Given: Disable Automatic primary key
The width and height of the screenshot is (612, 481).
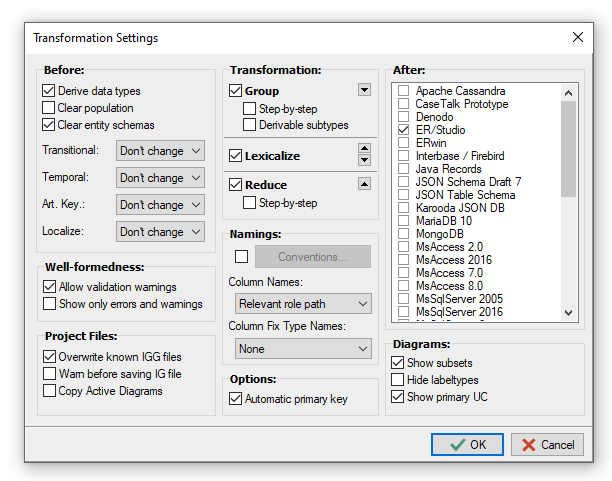Looking at the screenshot, I should [x=236, y=399].
